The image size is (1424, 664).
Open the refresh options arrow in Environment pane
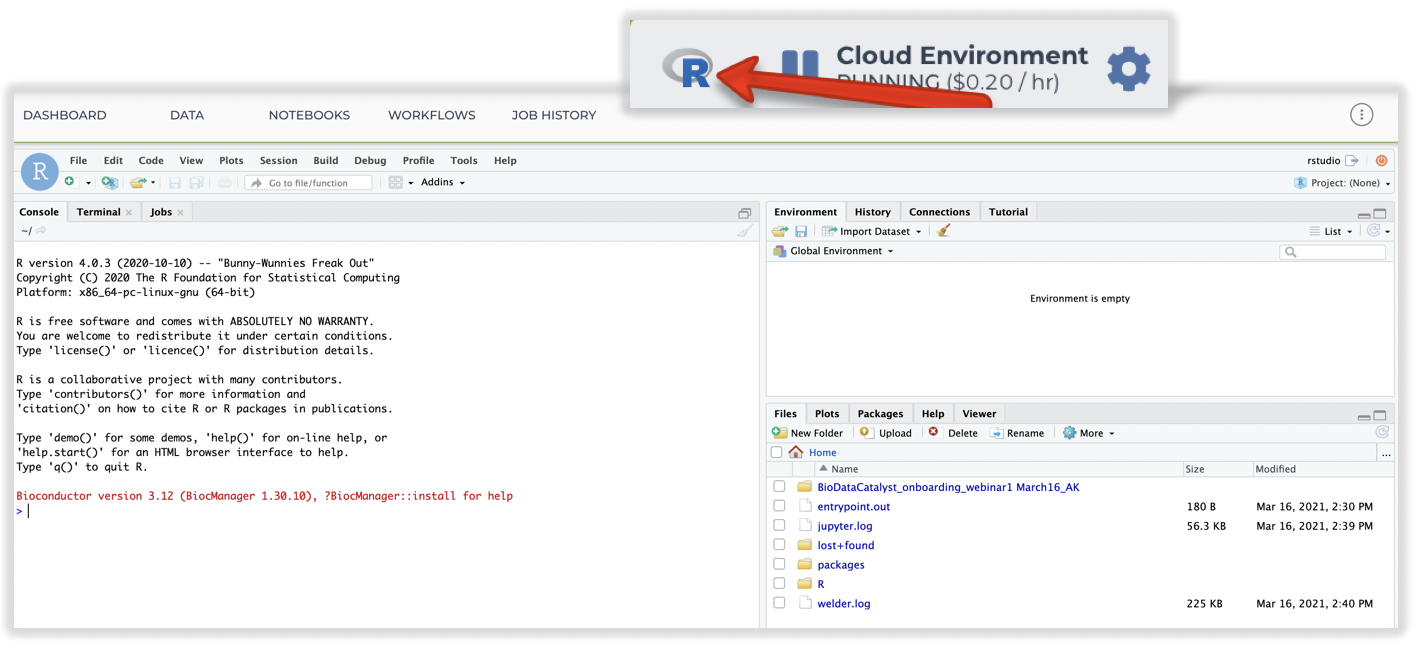1387,232
